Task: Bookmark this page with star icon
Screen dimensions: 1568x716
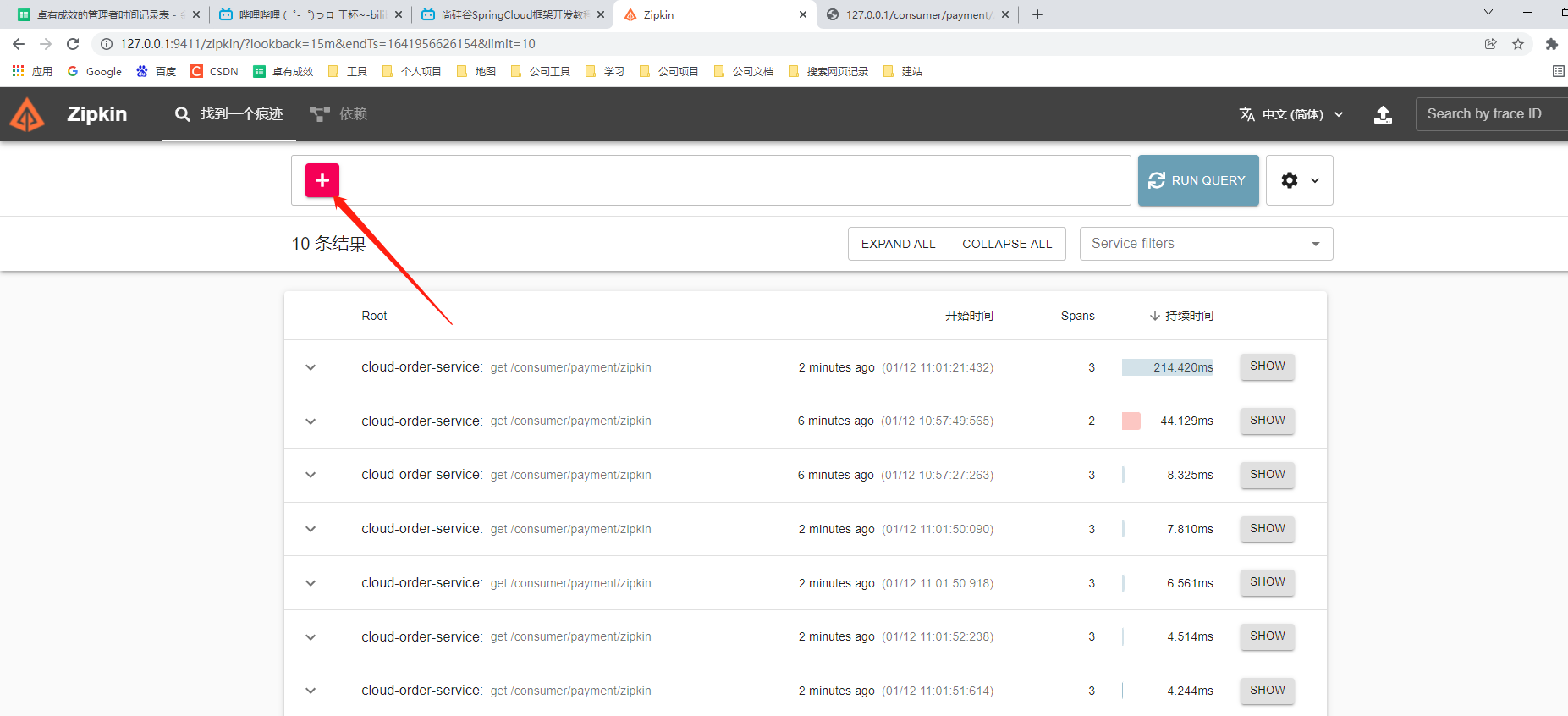Action: coord(1518,44)
